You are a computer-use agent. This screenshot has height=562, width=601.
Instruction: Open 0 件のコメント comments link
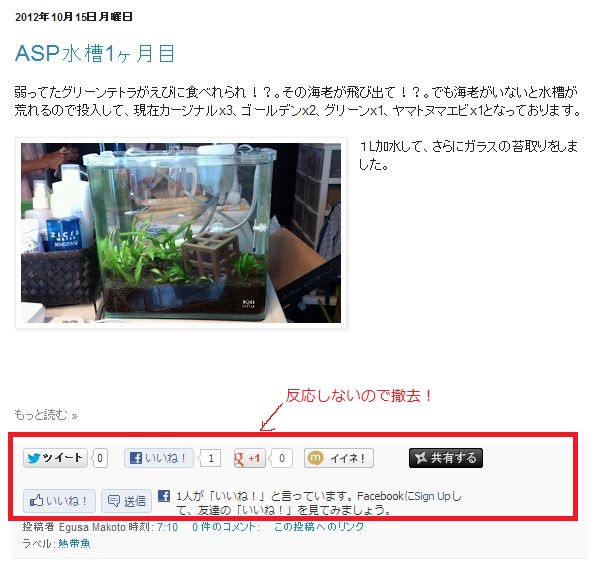pyautogui.click(x=225, y=527)
